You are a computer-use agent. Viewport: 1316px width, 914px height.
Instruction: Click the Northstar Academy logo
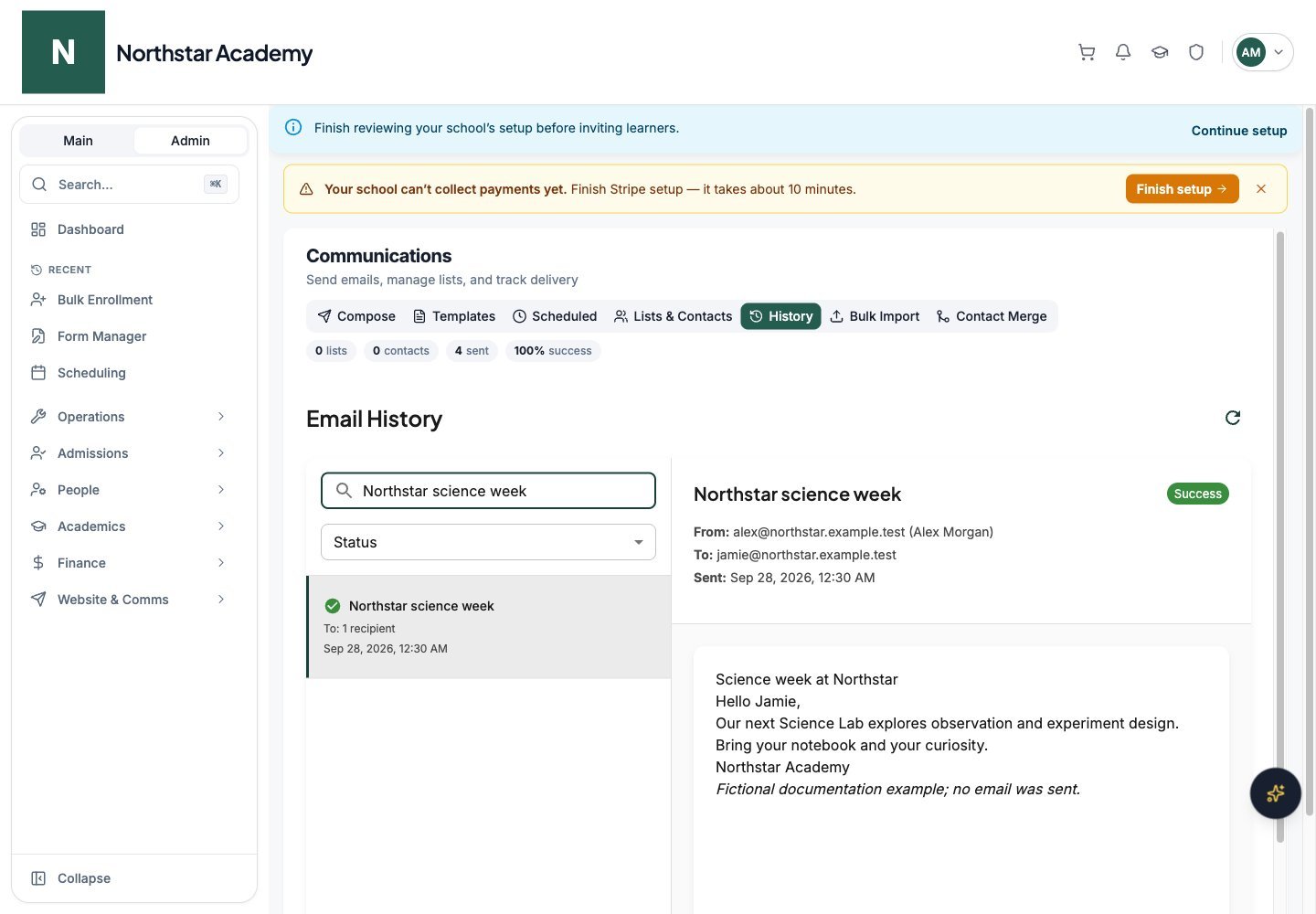63,52
